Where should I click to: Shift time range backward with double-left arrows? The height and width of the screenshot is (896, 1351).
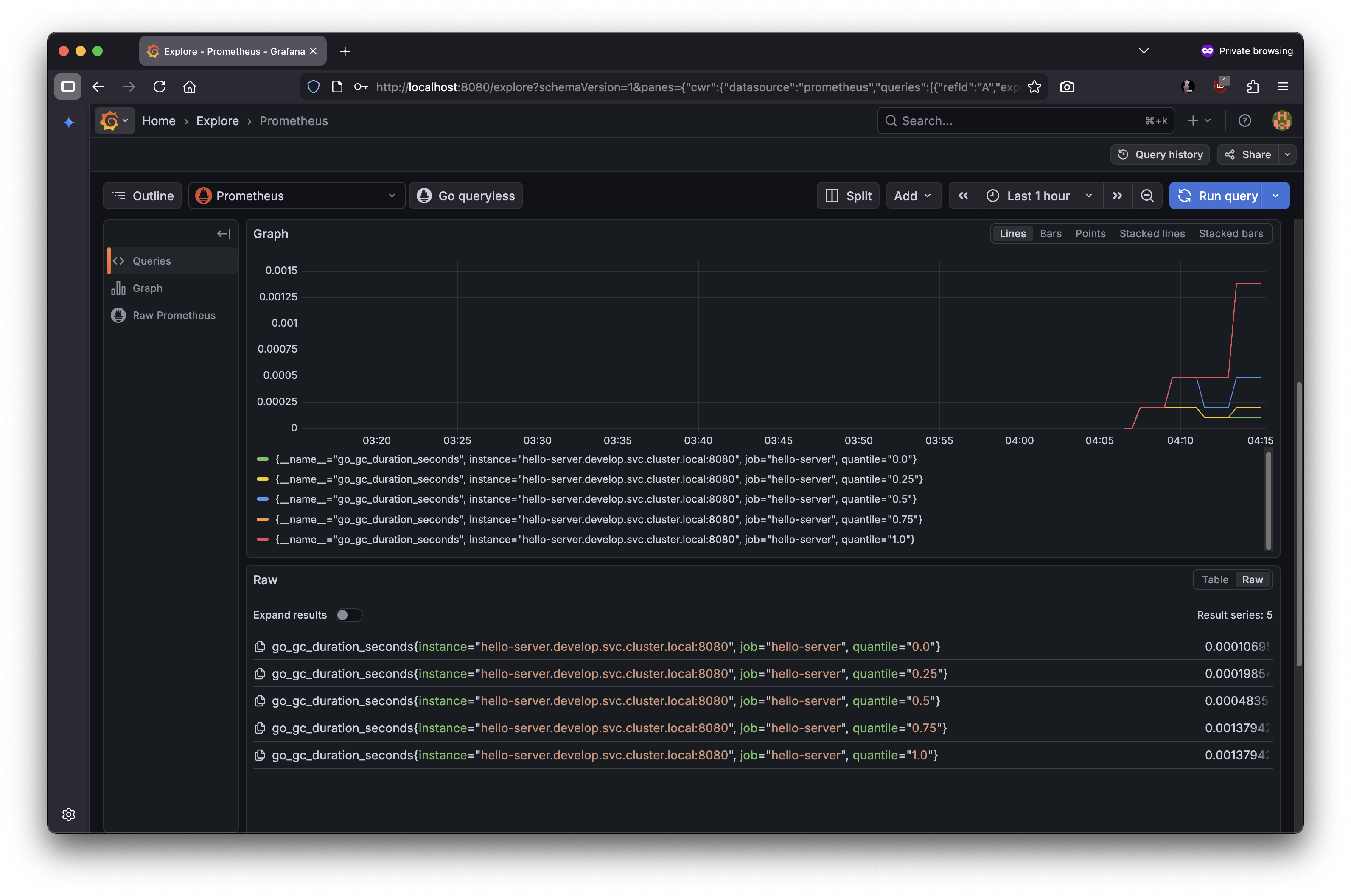coord(963,196)
